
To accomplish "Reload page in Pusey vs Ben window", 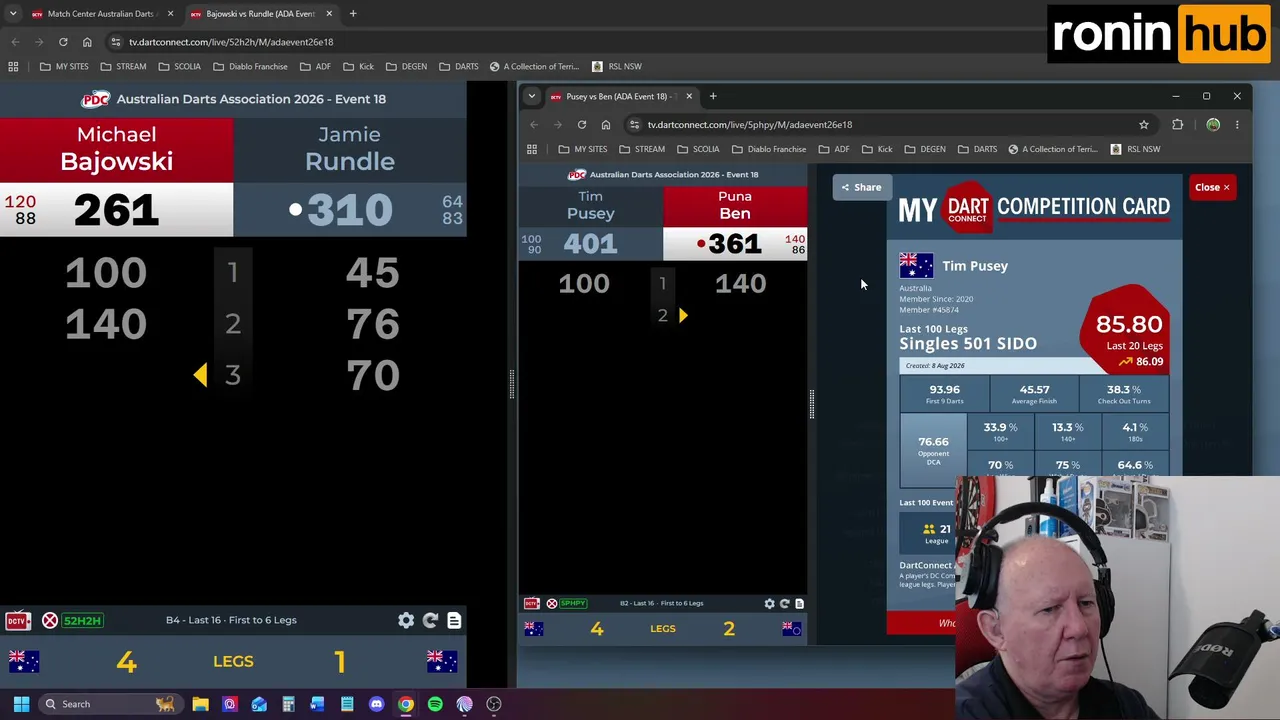I will tap(582, 125).
